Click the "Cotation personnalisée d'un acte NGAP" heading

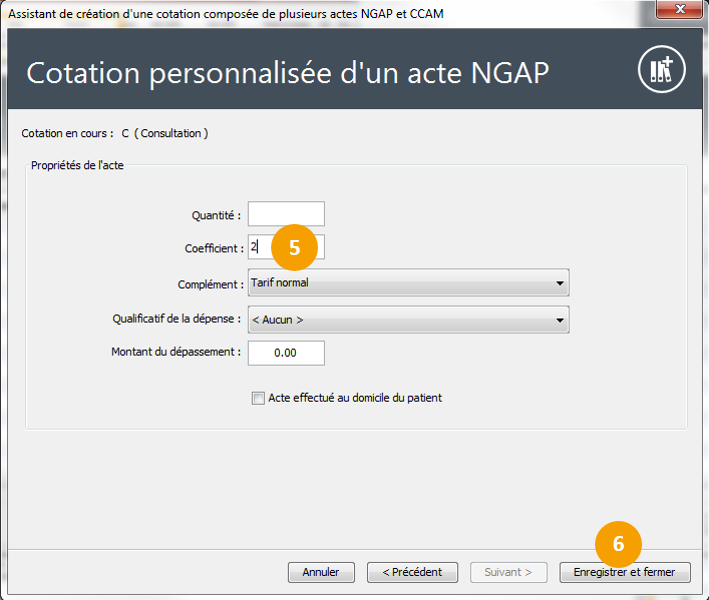pos(287,73)
